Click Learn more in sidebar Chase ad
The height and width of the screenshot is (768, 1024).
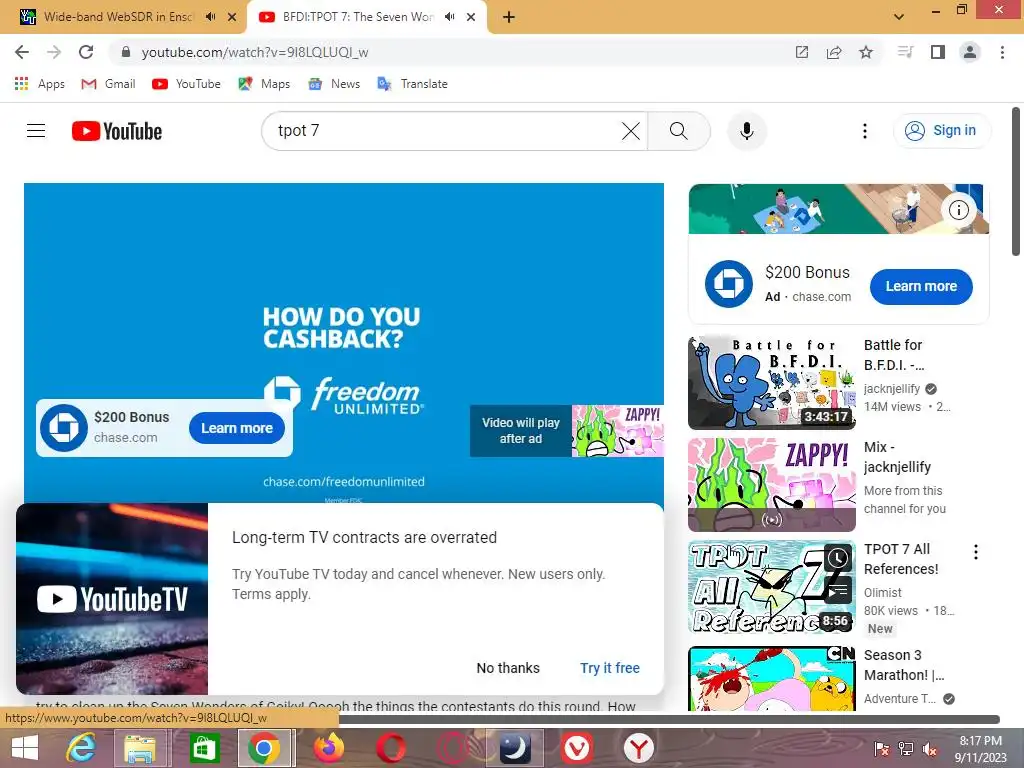pyautogui.click(x=921, y=286)
